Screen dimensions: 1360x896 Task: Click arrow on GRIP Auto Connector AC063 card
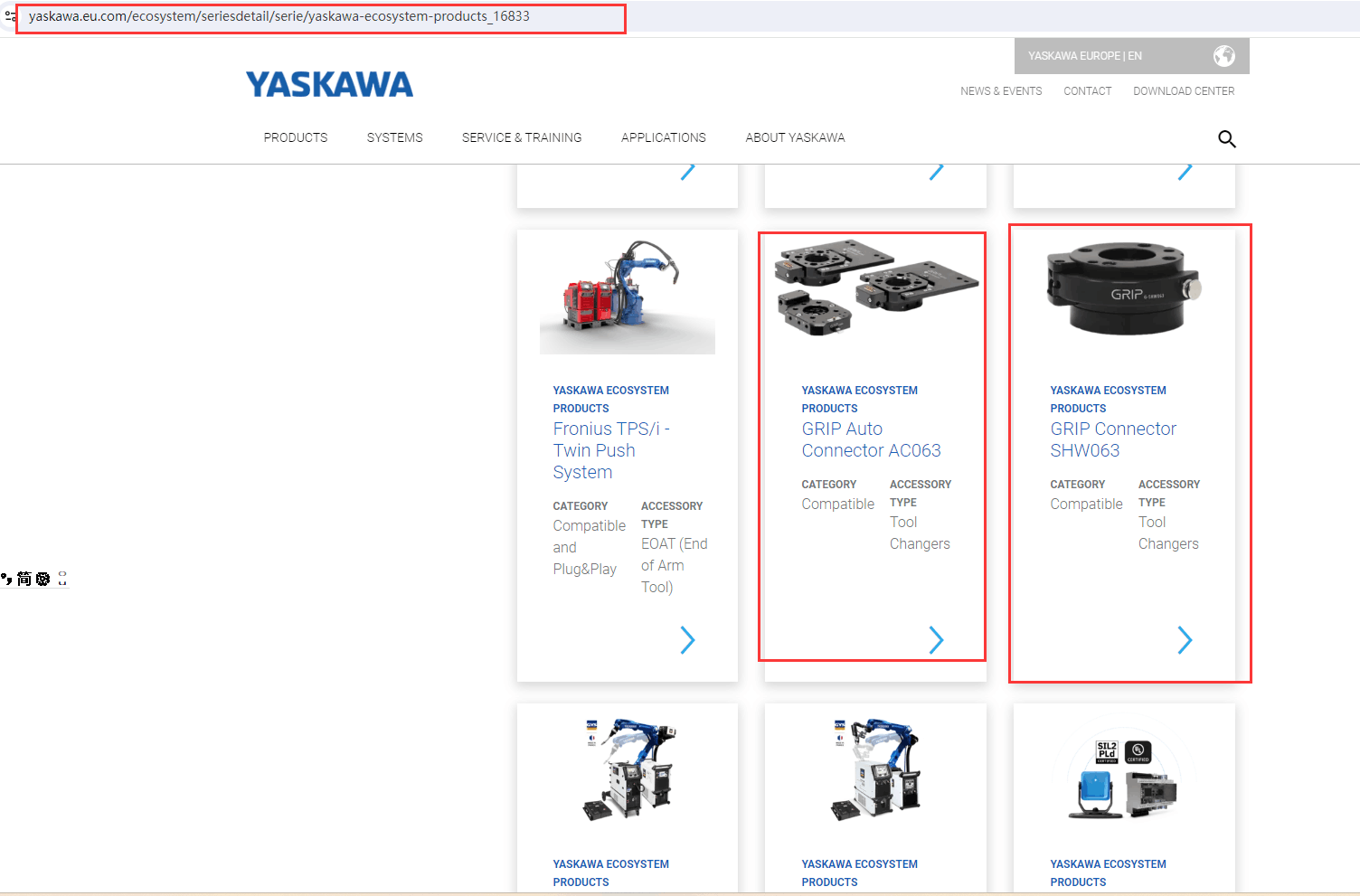click(936, 640)
